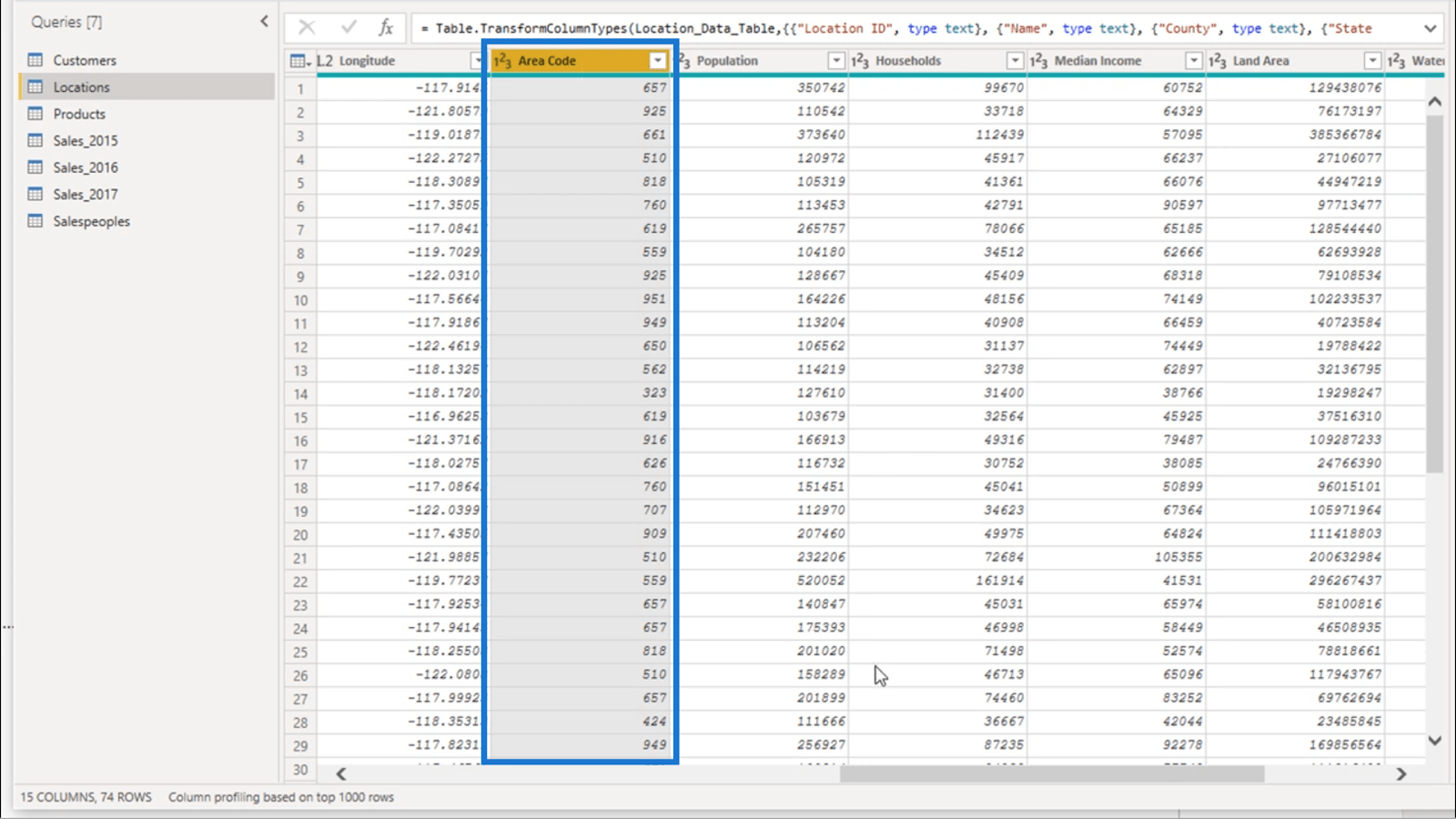The height and width of the screenshot is (819, 1456).
Task: Click the Land Area data type icon
Action: (x=1218, y=61)
